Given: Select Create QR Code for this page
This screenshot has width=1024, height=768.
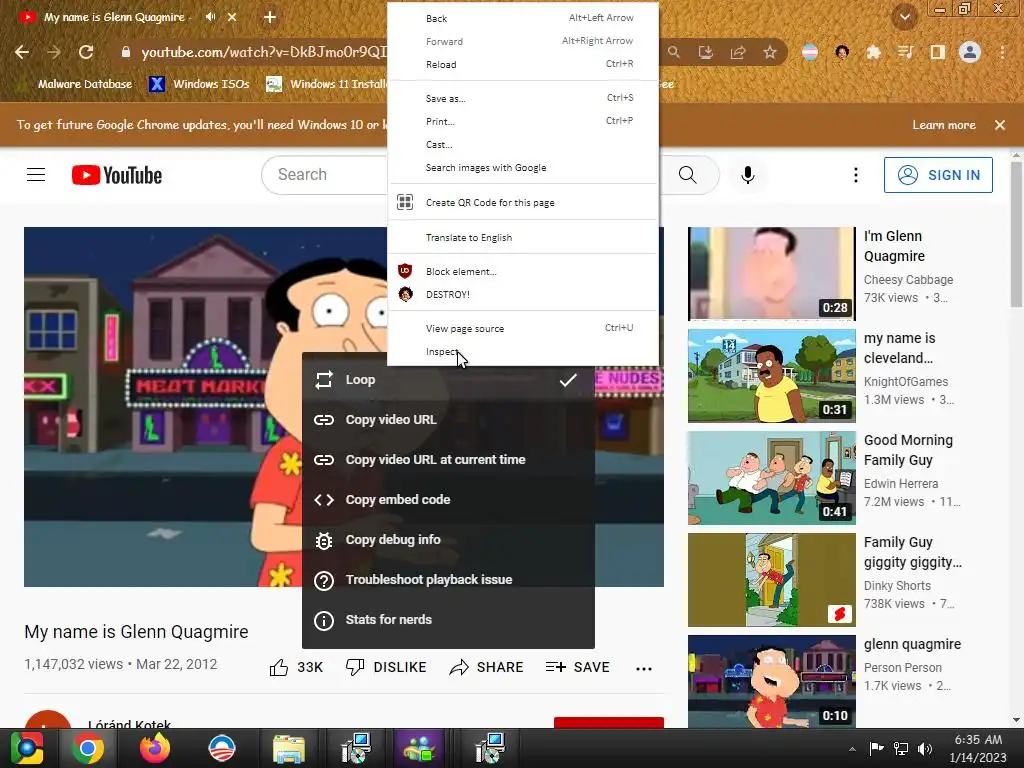Looking at the screenshot, I should [x=522, y=202].
